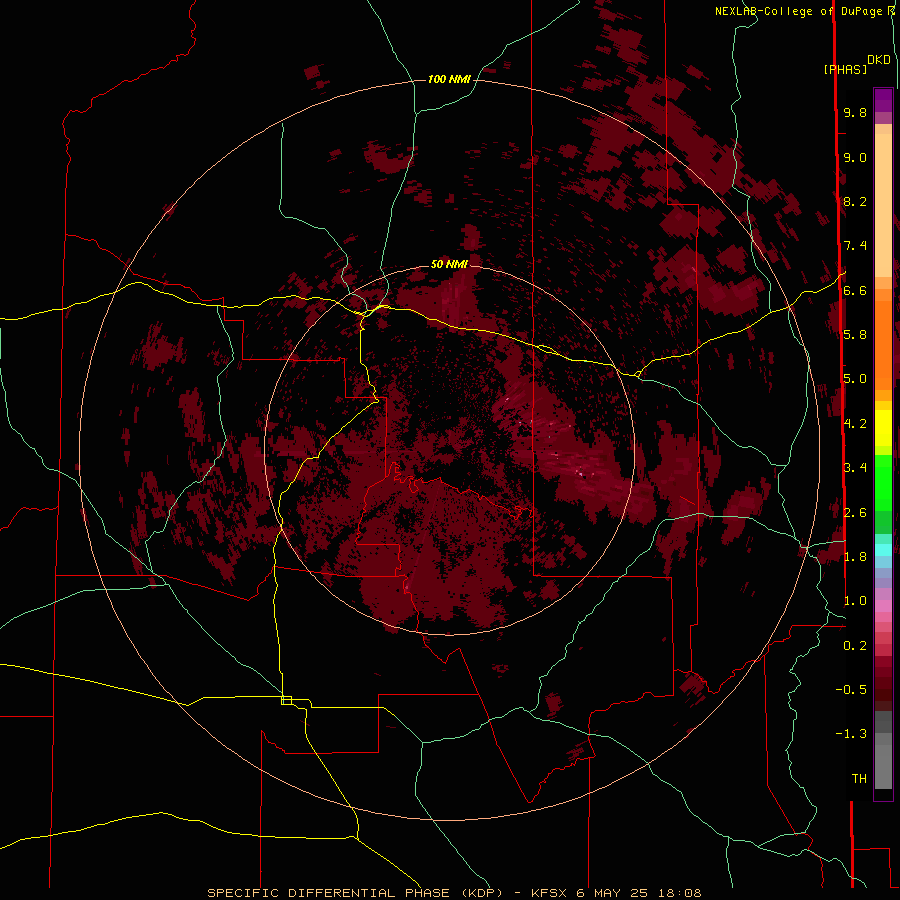Image resolution: width=900 pixels, height=900 pixels.
Task: Select the yellow swatch beside 4.2
Action: (883, 428)
